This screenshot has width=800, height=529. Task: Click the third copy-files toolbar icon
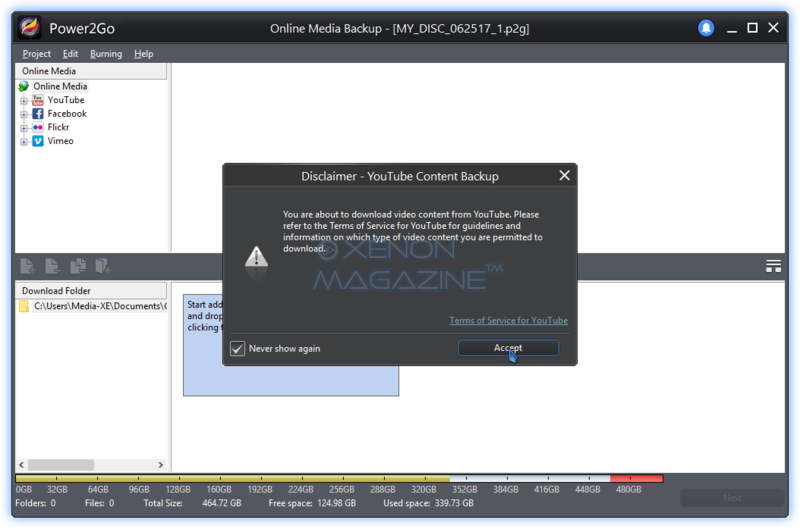coord(78,266)
